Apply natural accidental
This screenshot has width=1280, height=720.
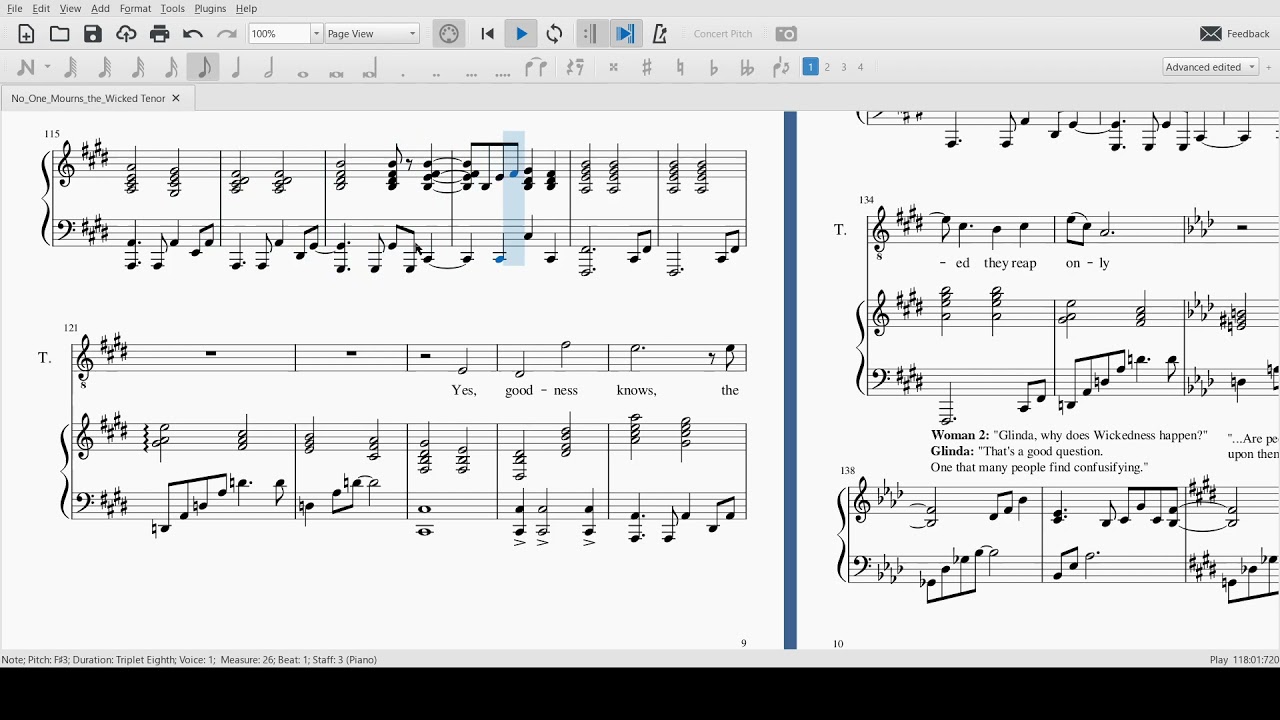tap(681, 67)
